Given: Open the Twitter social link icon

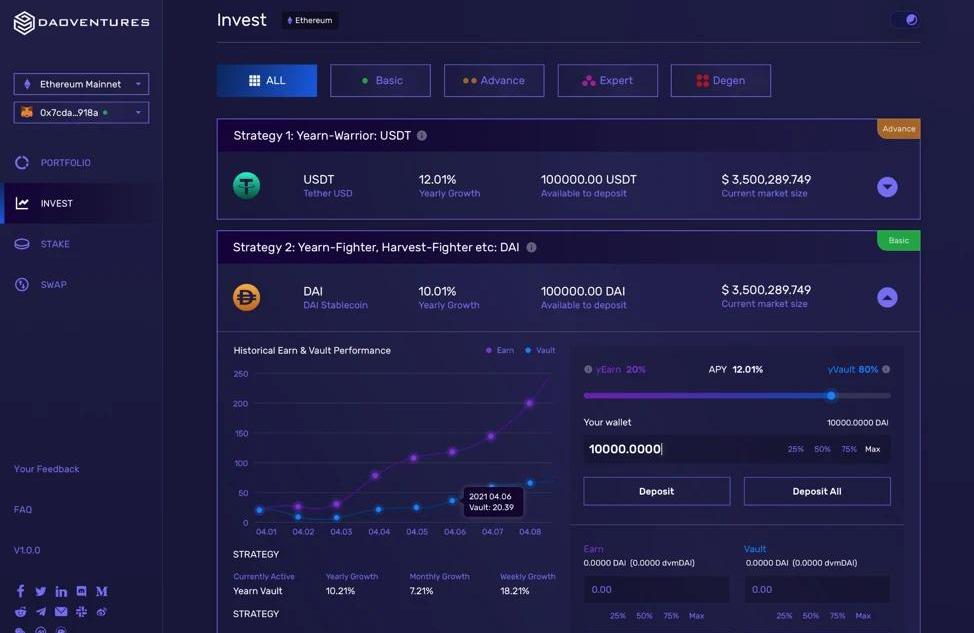Looking at the screenshot, I should pos(41,592).
